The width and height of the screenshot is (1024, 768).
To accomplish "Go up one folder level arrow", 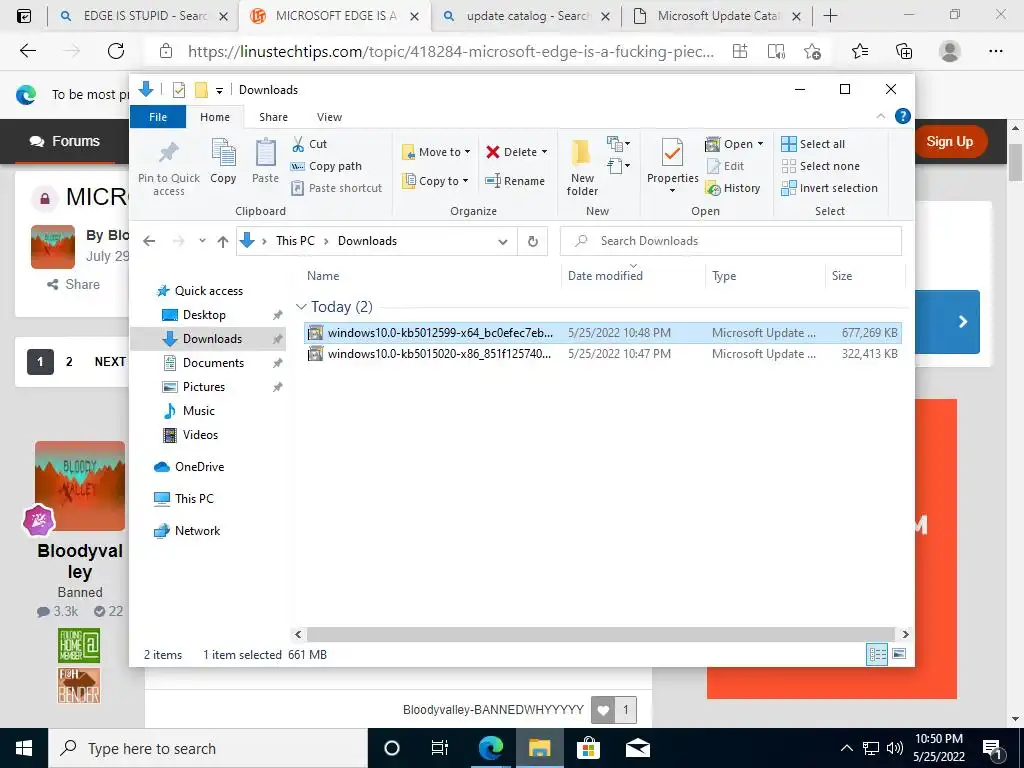I will tap(223, 242).
